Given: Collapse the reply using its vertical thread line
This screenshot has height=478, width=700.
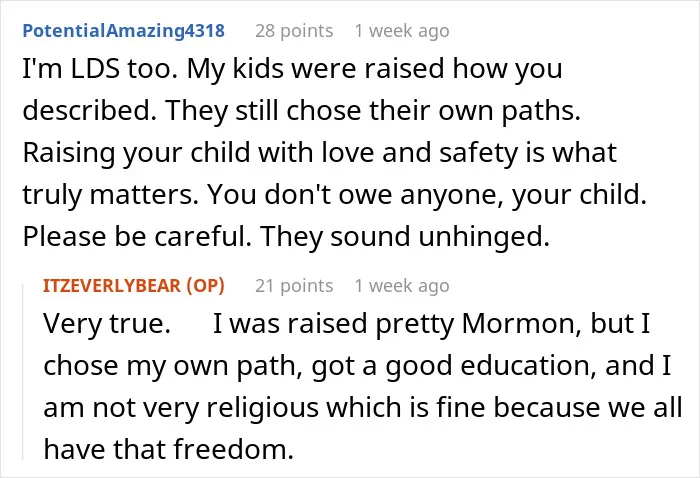Looking at the screenshot, I should [23, 372].
